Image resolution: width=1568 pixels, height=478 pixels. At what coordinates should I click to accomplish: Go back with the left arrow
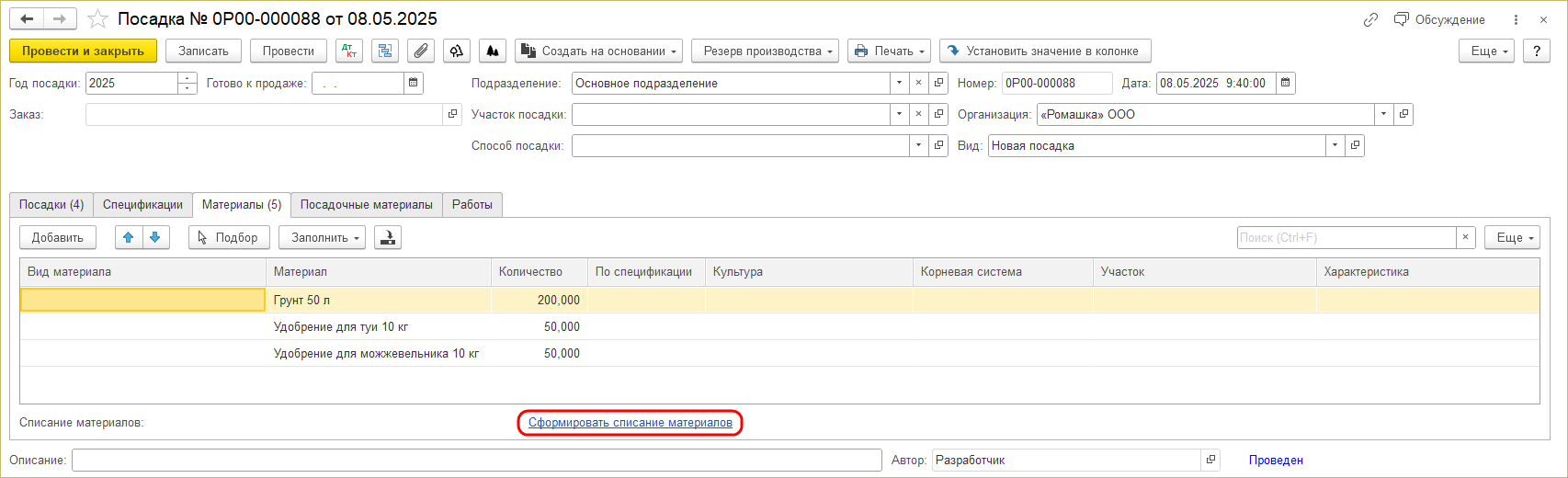27,19
